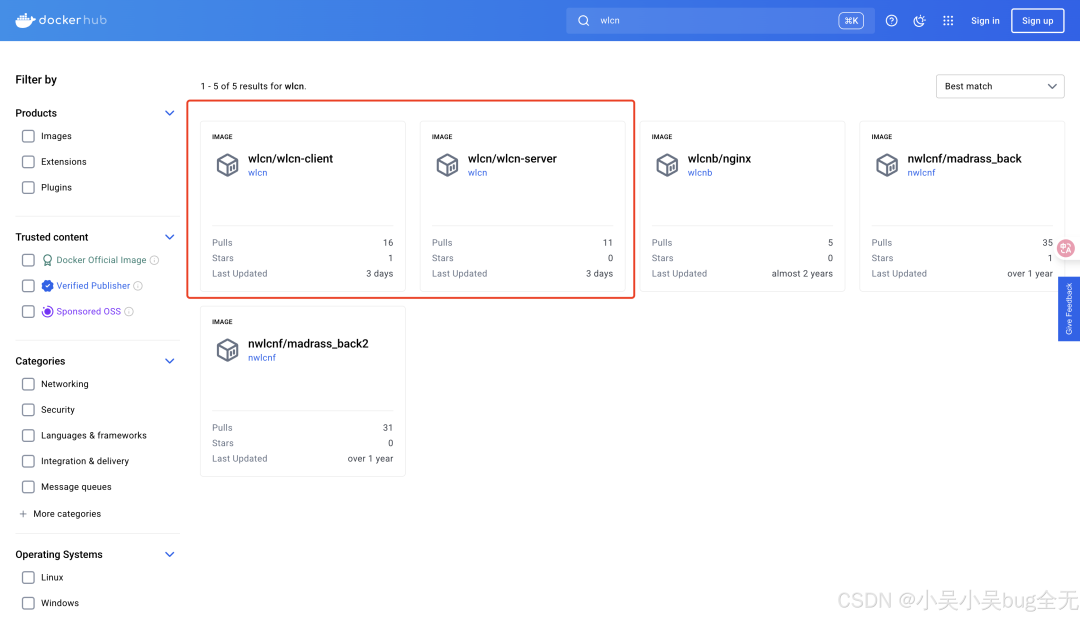Click the nwlcnf/madrass_back2 image cube icon
Image resolution: width=1080 pixels, height=618 pixels.
[x=227, y=350]
